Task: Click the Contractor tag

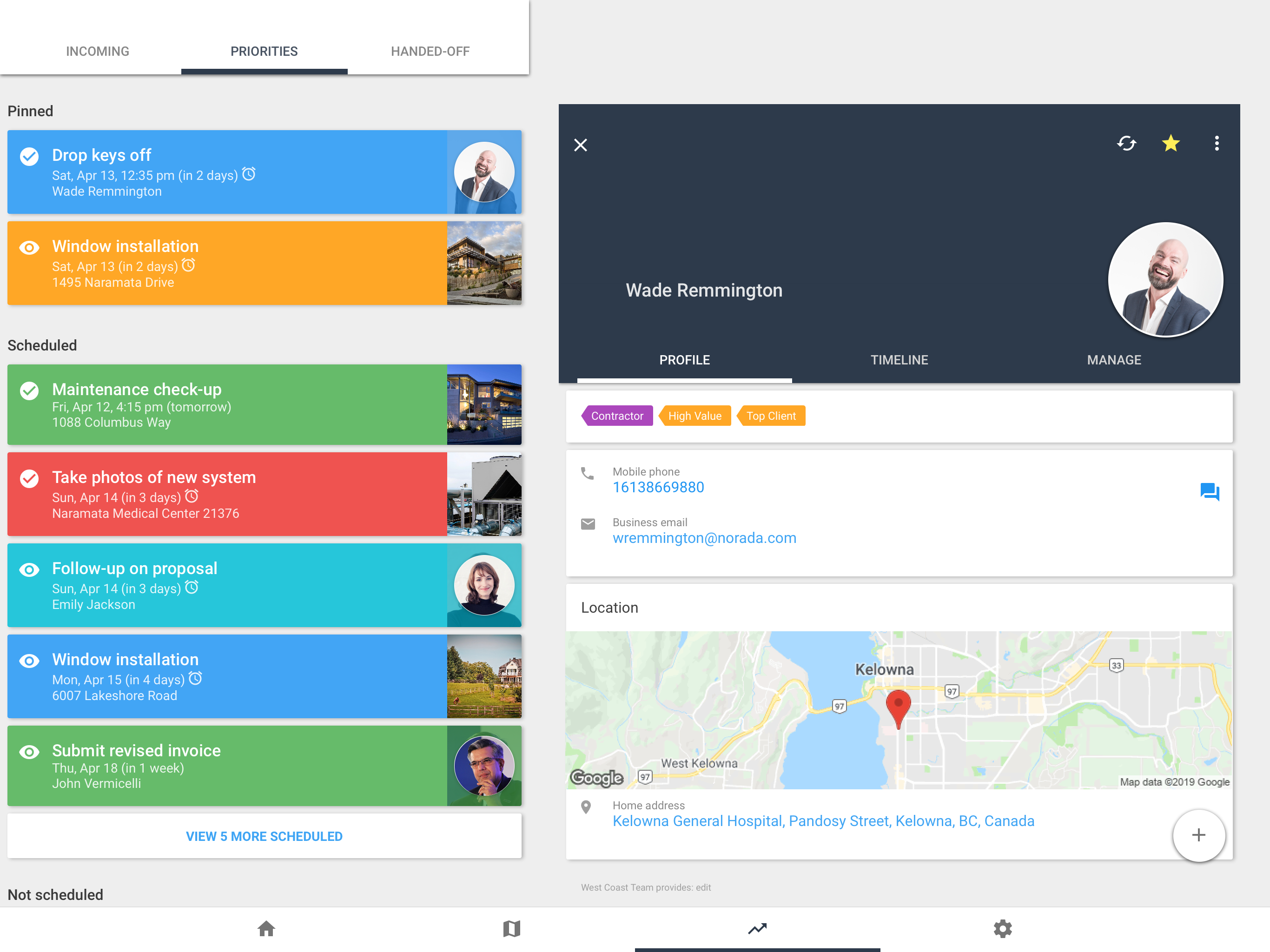Action: point(616,416)
